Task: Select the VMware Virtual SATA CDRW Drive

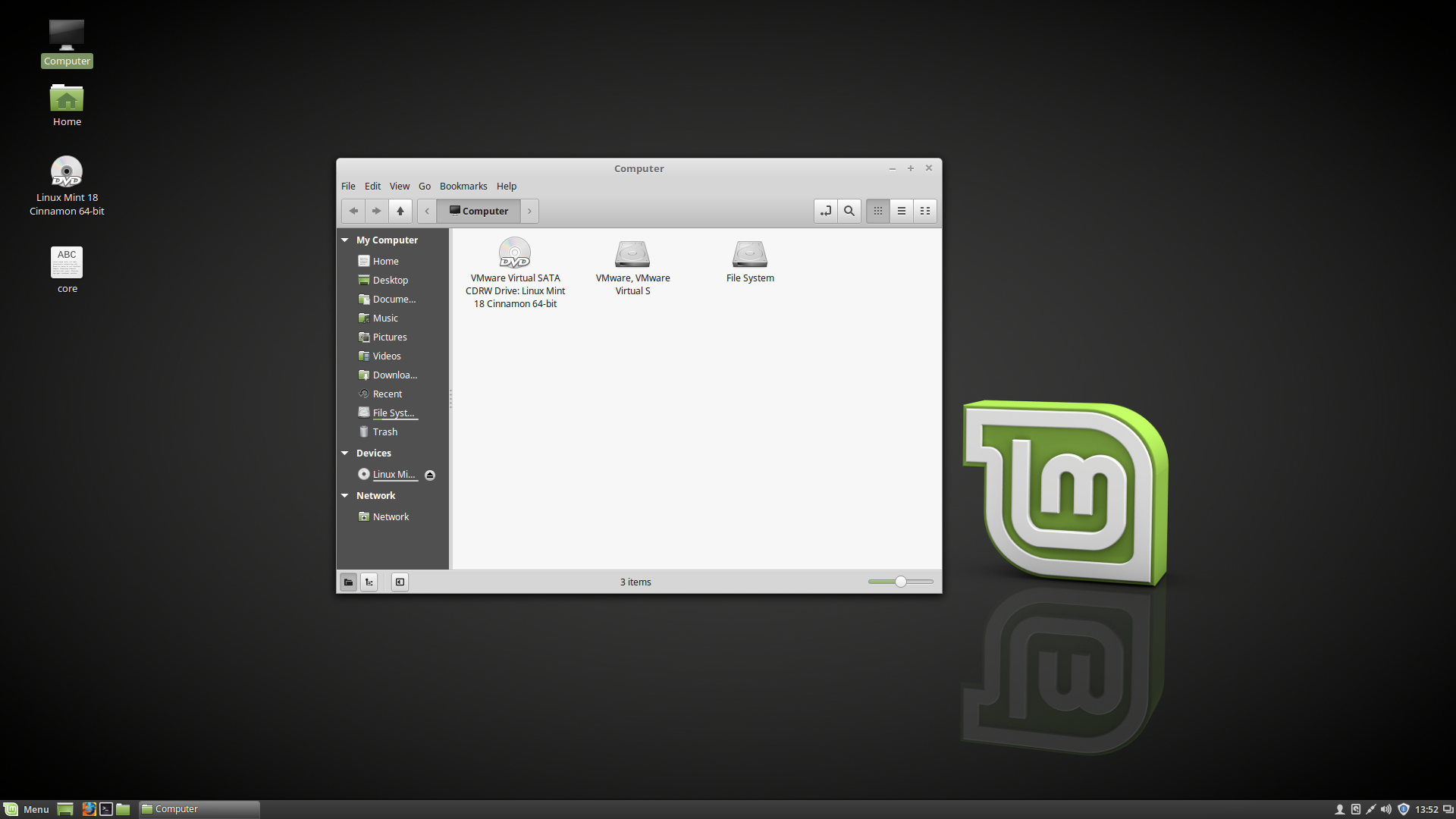Action: tap(515, 272)
